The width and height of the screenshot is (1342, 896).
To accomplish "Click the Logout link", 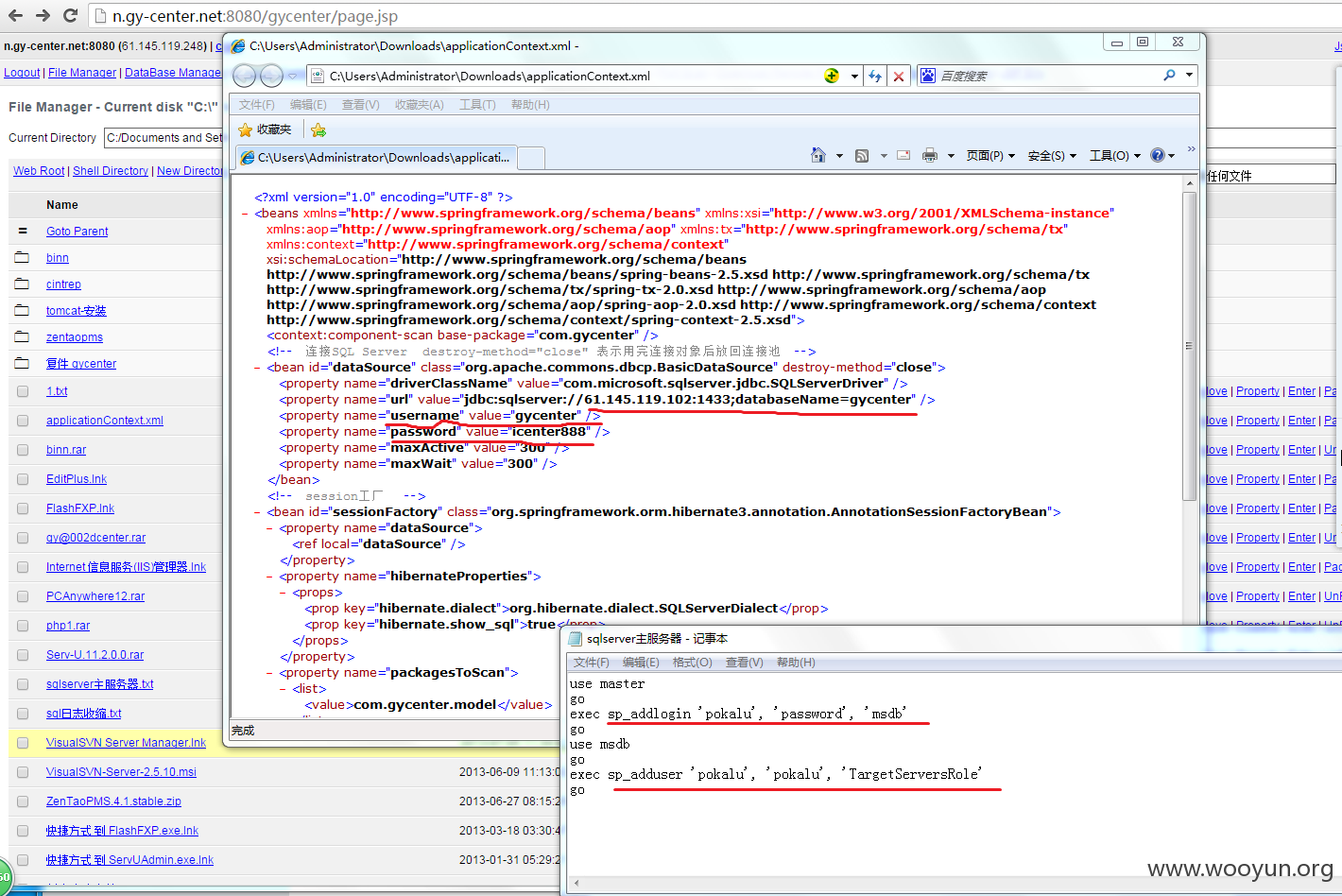I will click(22, 73).
